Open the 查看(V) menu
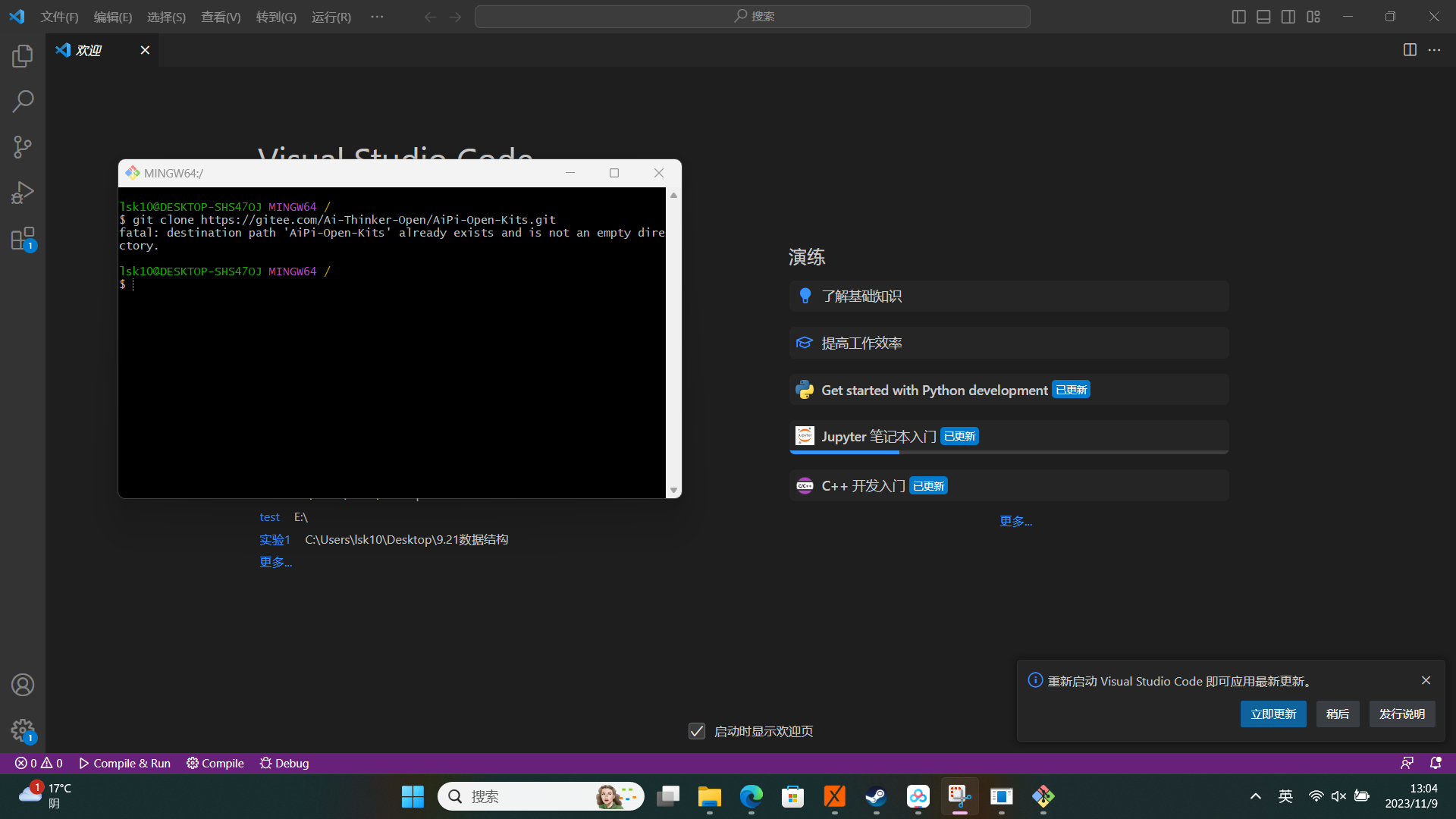 pyautogui.click(x=221, y=17)
